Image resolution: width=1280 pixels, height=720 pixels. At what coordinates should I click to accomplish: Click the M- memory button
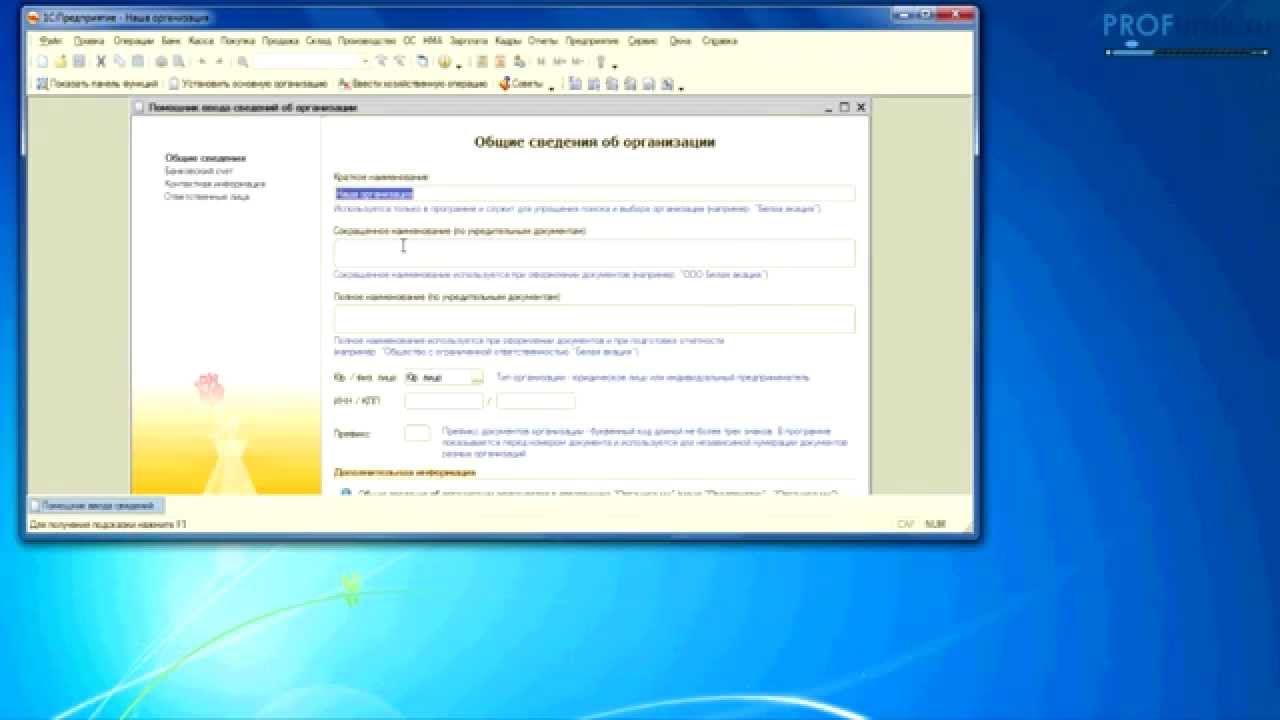point(577,61)
